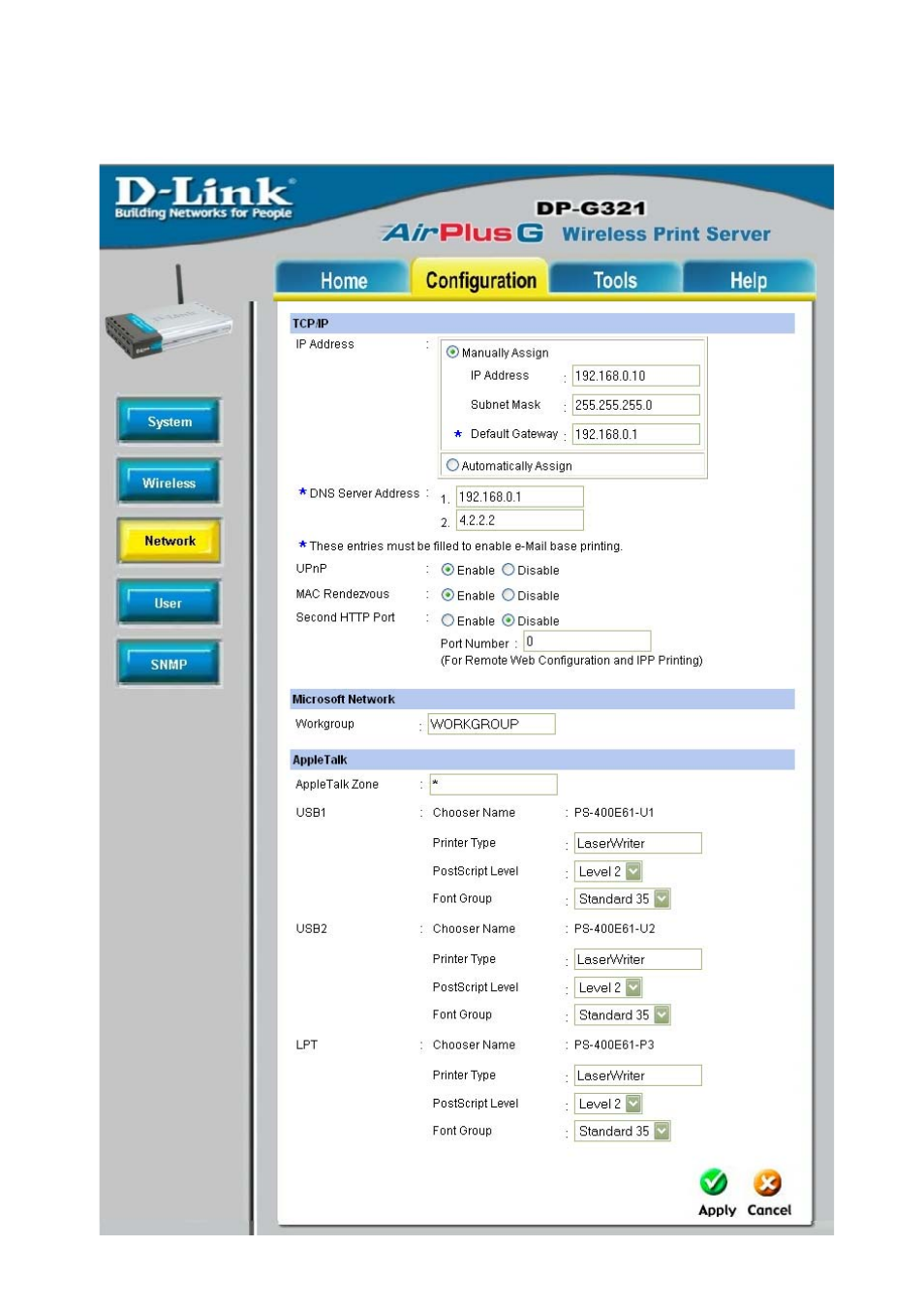Click the Remote Web Configuration note
Viewport: 924px width, 1309px height.
point(571,661)
